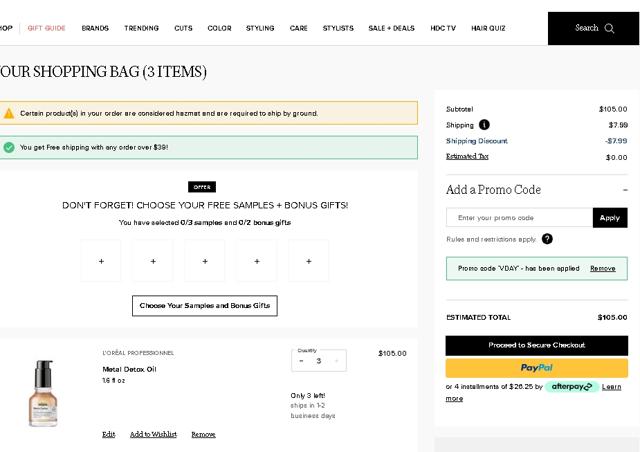Click the 'Only 3 left!' stock notice
The width and height of the screenshot is (640, 452).
click(x=308, y=395)
